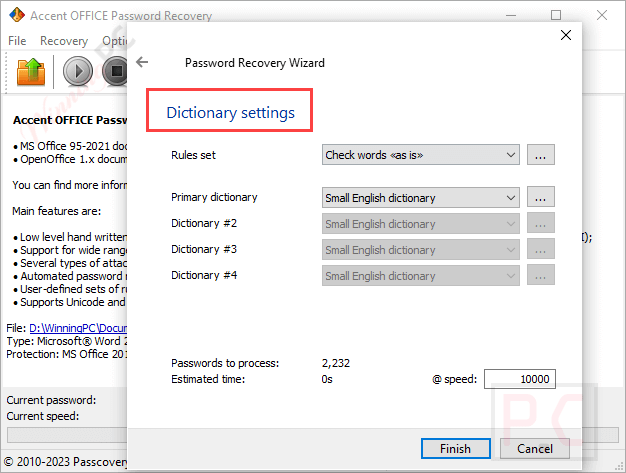The height and width of the screenshot is (473, 626).
Task: Click the open file toolbar icon
Action: click(31, 71)
